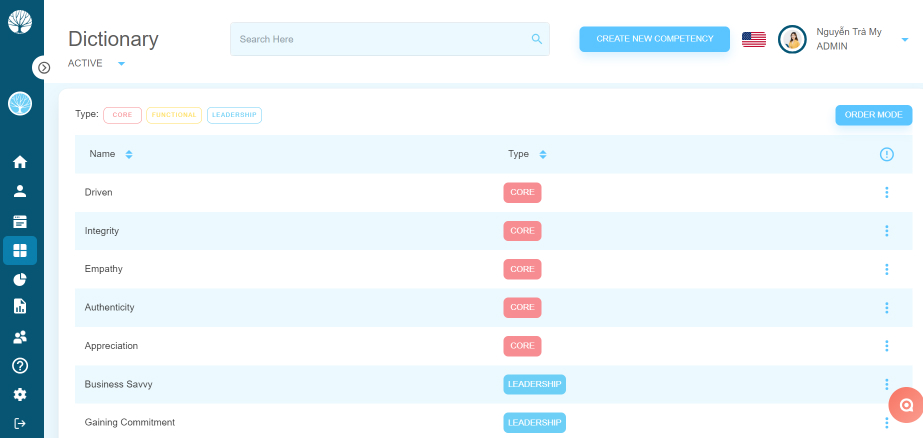
Task: Open the card/window icon in sidebar
Action: coord(20,222)
